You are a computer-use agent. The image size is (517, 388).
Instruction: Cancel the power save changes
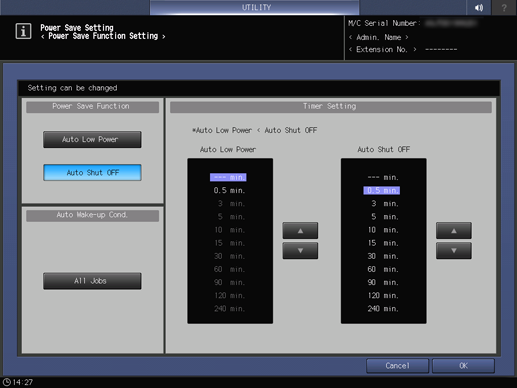point(397,366)
